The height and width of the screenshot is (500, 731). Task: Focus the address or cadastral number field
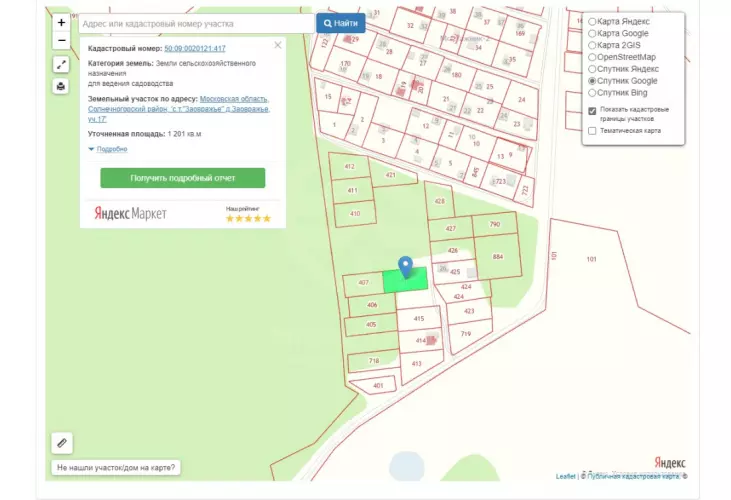click(x=197, y=24)
